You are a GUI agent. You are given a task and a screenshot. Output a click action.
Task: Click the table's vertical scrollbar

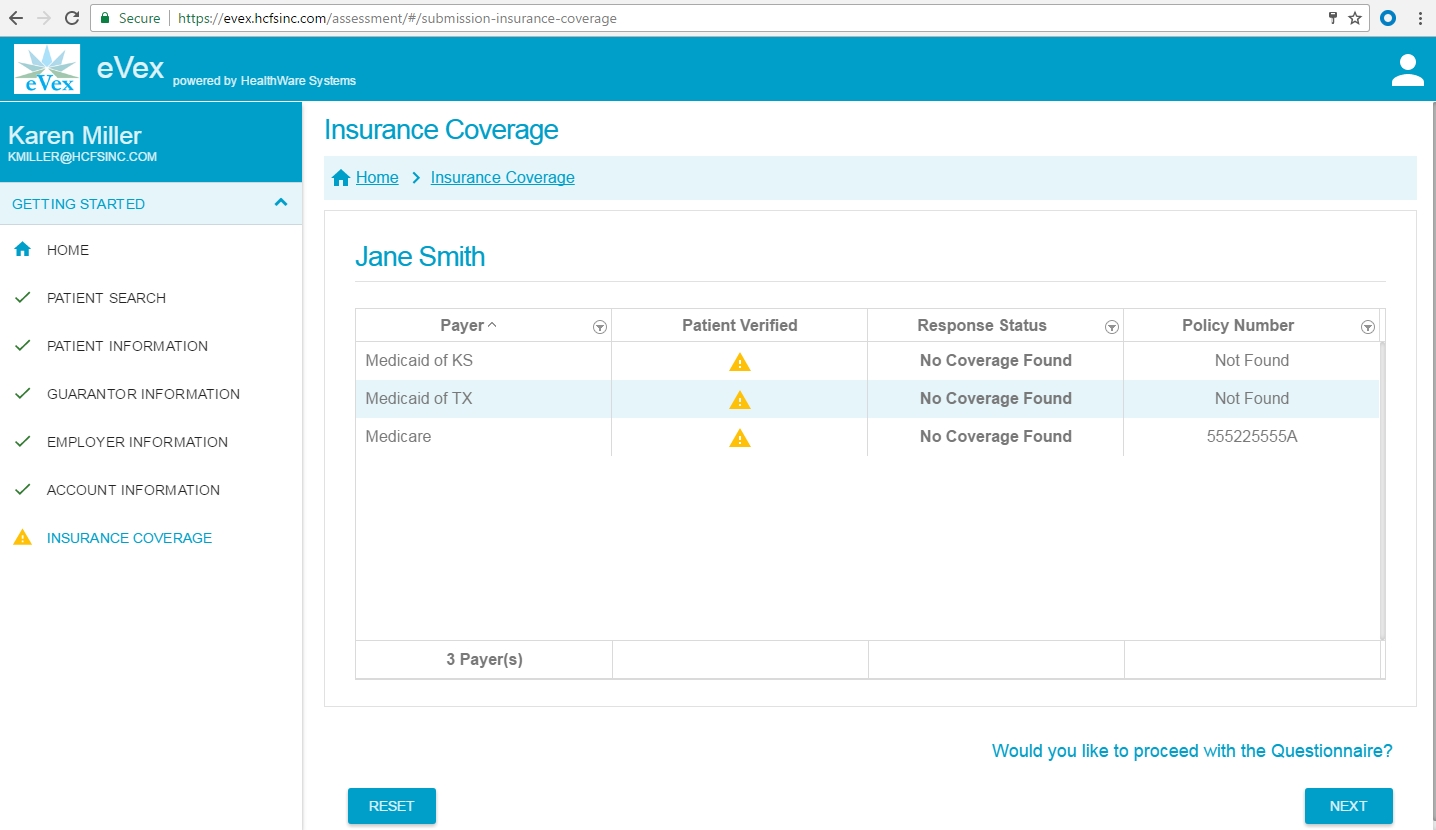coord(1382,490)
